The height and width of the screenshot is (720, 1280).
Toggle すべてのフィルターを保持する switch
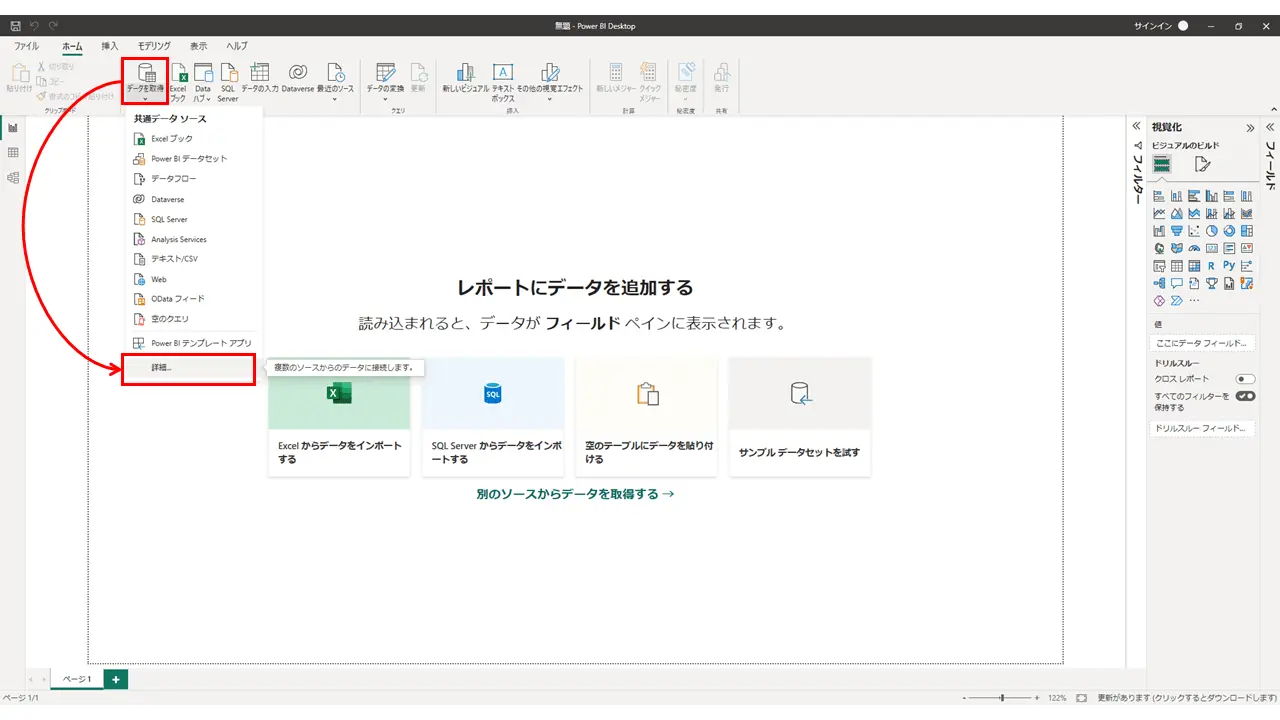[x=1245, y=396]
